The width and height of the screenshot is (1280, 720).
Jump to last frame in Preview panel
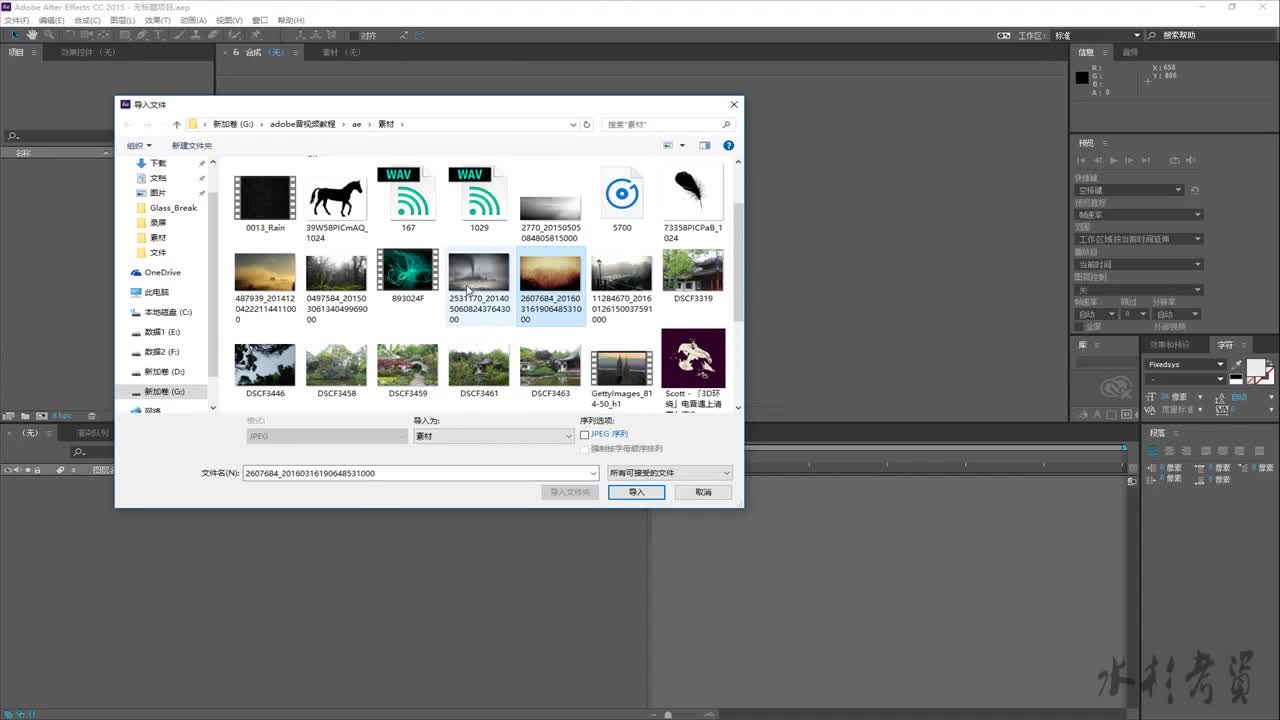[x=1146, y=160]
